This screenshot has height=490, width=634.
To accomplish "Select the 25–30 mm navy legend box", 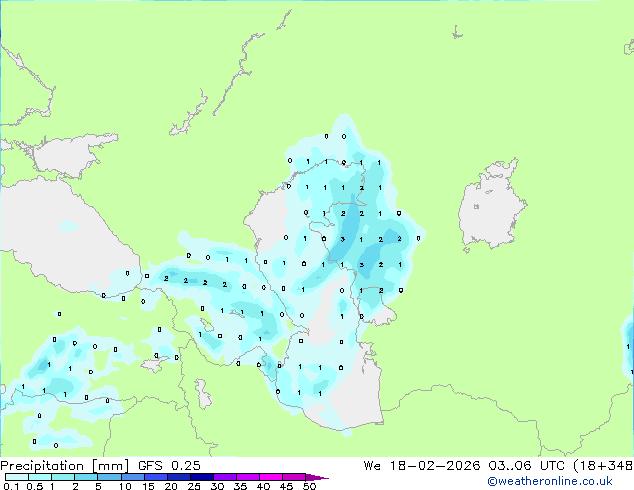I will [x=201, y=477].
